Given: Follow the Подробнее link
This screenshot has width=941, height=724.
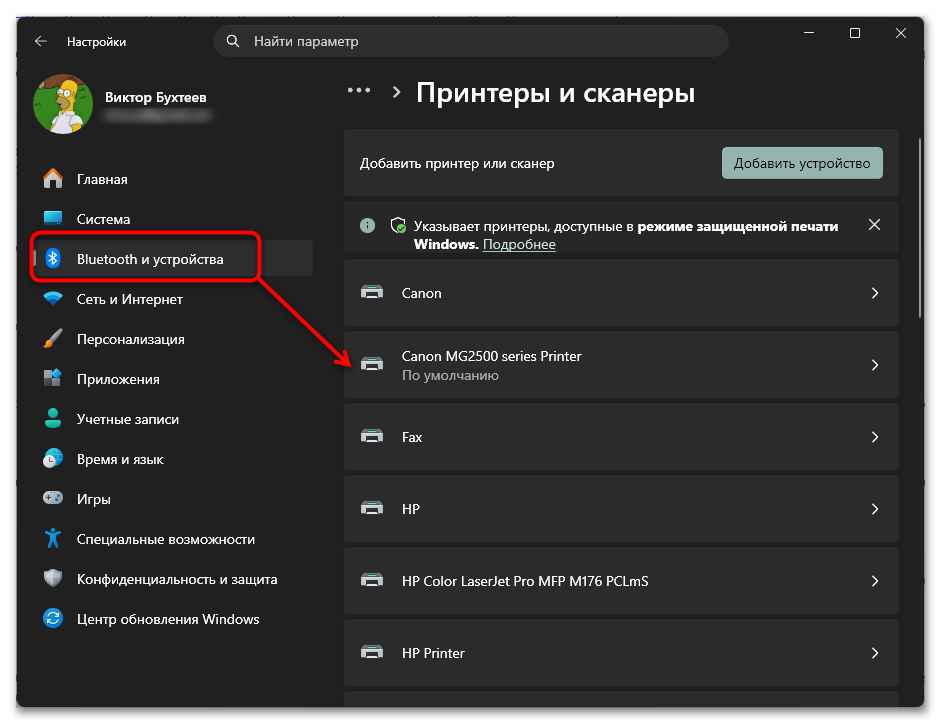Looking at the screenshot, I should (x=519, y=244).
